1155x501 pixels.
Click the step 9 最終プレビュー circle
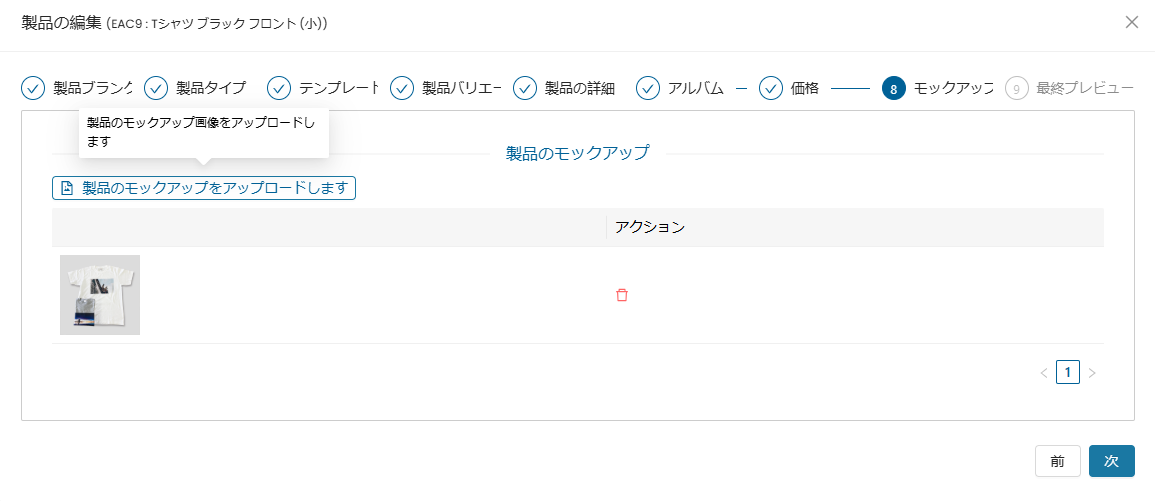click(x=1016, y=88)
